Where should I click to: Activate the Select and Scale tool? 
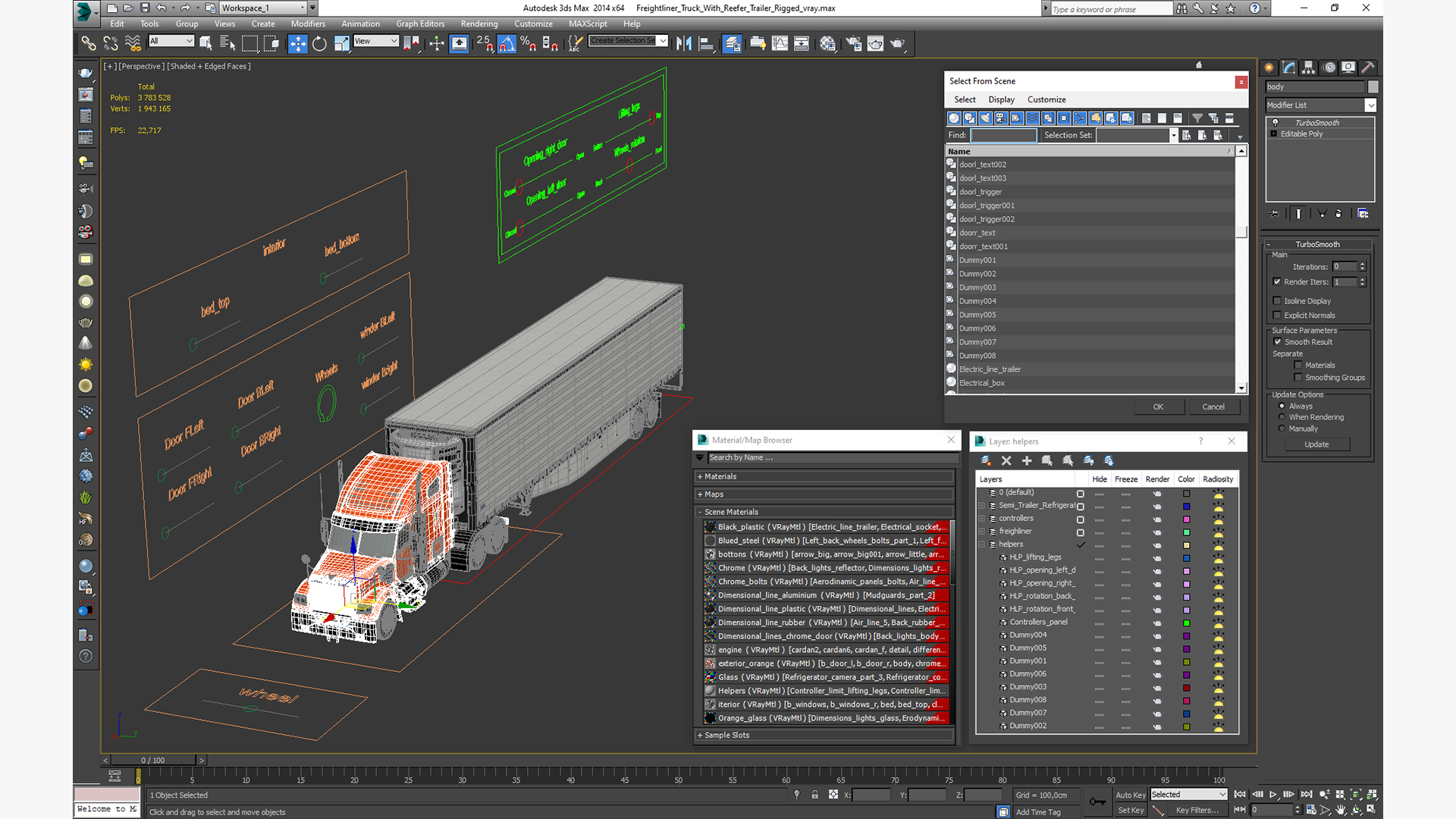(x=341, y=43)
